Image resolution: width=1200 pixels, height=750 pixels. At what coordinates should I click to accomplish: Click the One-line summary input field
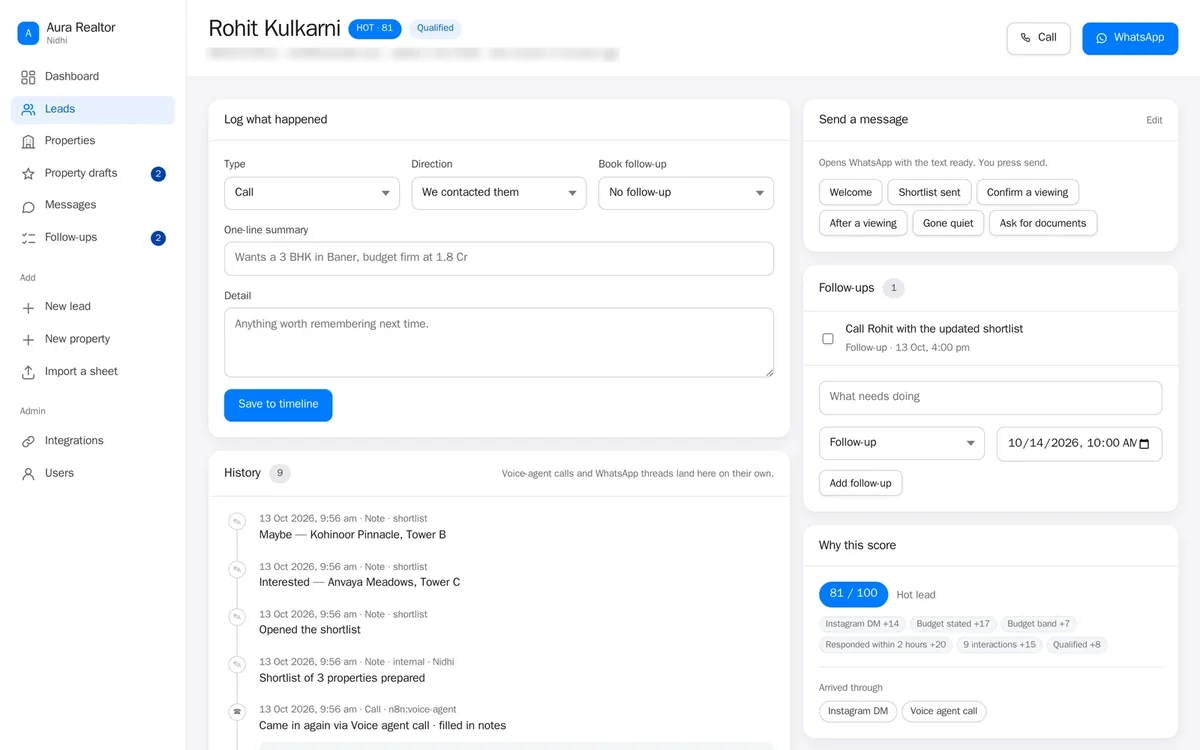499,258
